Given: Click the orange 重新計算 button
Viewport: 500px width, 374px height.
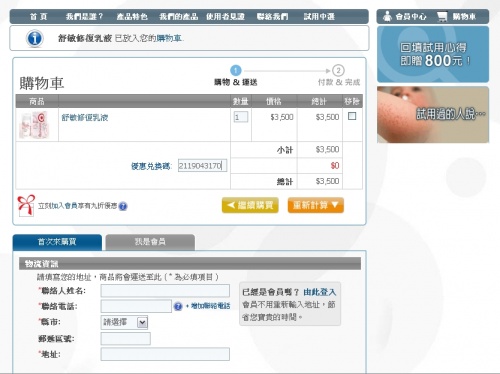Looking at the screenshot, I should point(316,205).
